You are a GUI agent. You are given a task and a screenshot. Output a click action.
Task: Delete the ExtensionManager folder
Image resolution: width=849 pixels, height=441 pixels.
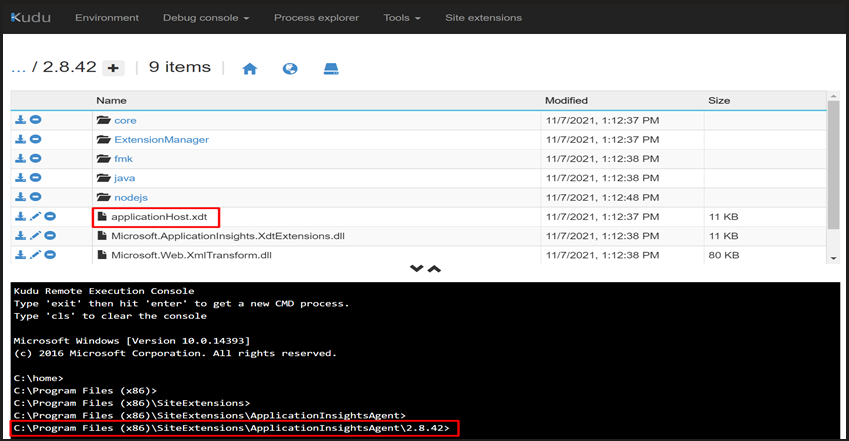pos(35,139)
